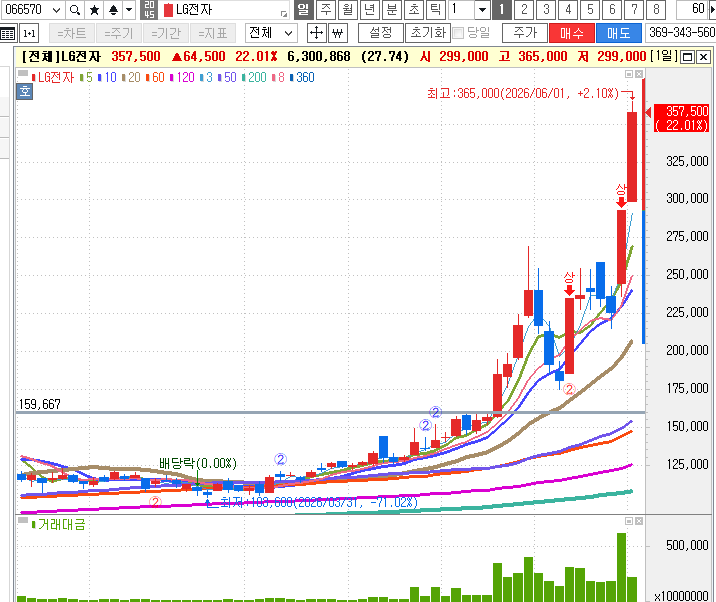This screenshot has height=602, width=716.
Task: Toggle interval preset button 1
Action: pos(502,10)
